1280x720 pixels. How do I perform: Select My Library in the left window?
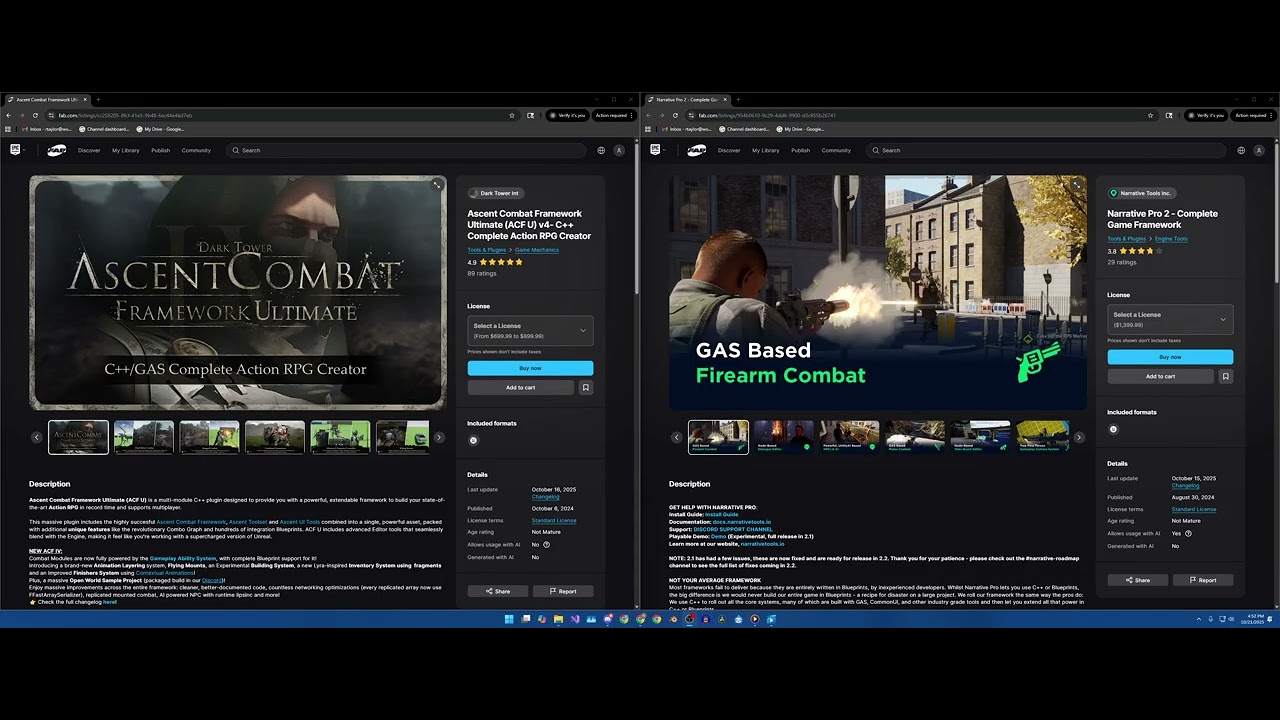pyautogui.click(x=126, y=150)
